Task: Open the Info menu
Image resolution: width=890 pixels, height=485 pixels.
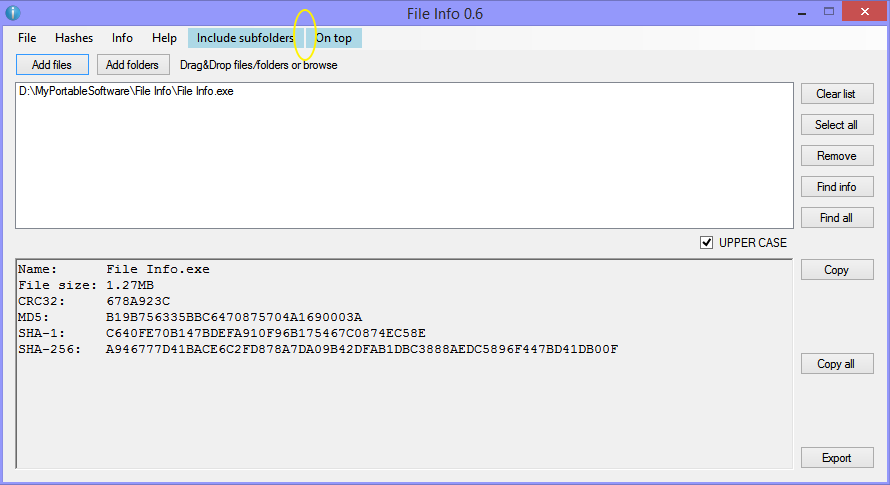Action: (122, 38)
